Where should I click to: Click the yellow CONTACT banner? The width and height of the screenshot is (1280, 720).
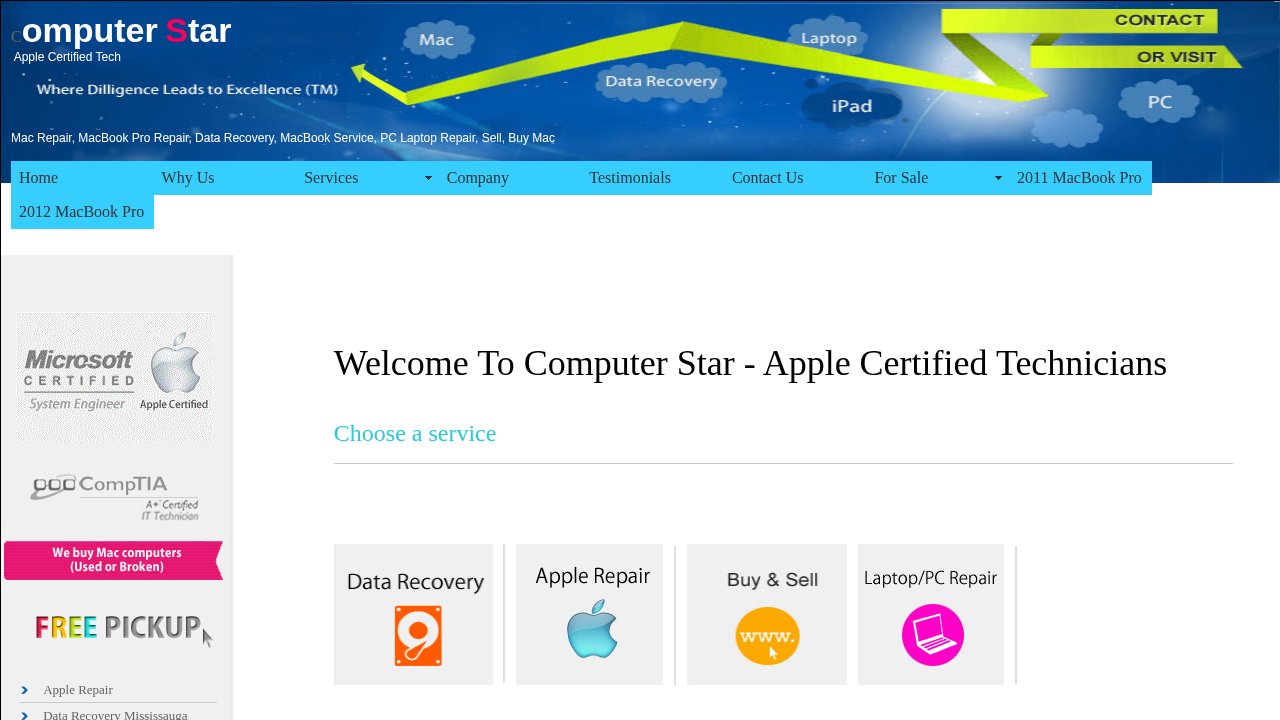(x=1079, y=20)
